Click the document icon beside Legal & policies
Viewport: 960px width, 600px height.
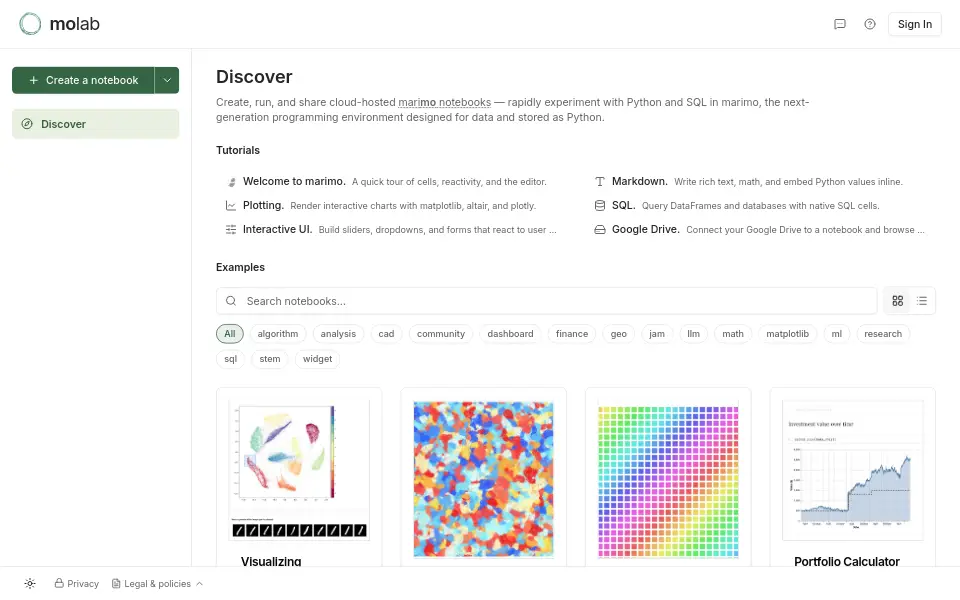116,583
